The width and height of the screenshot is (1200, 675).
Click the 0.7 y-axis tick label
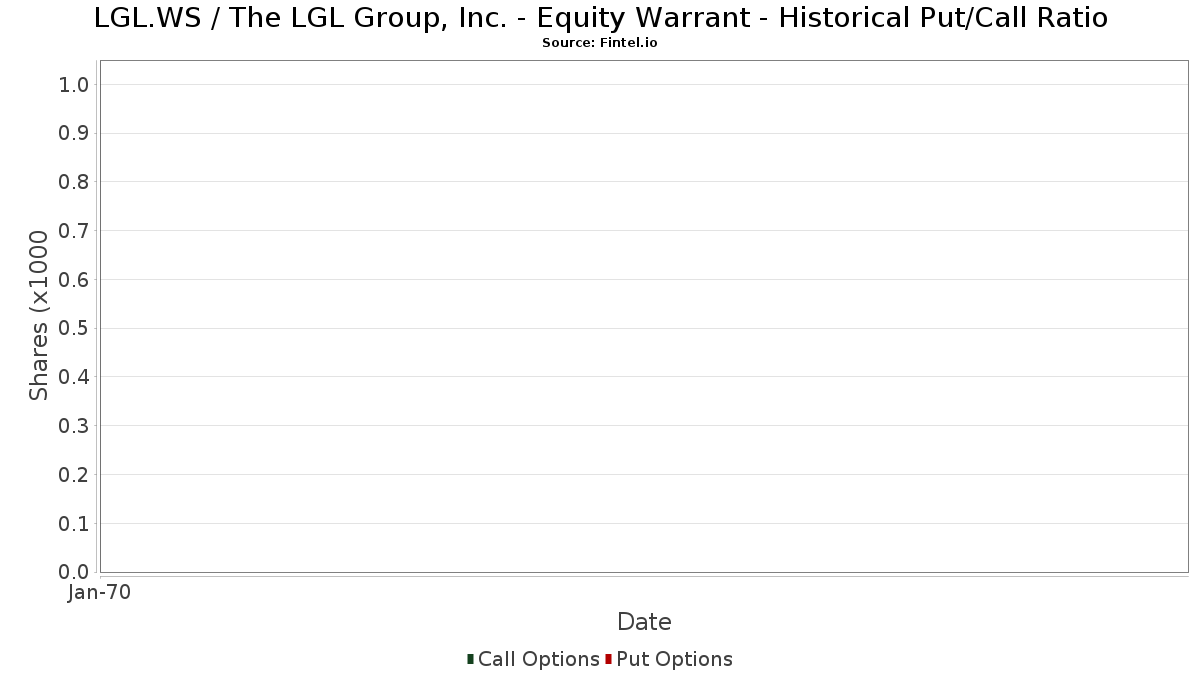(75, 231)
